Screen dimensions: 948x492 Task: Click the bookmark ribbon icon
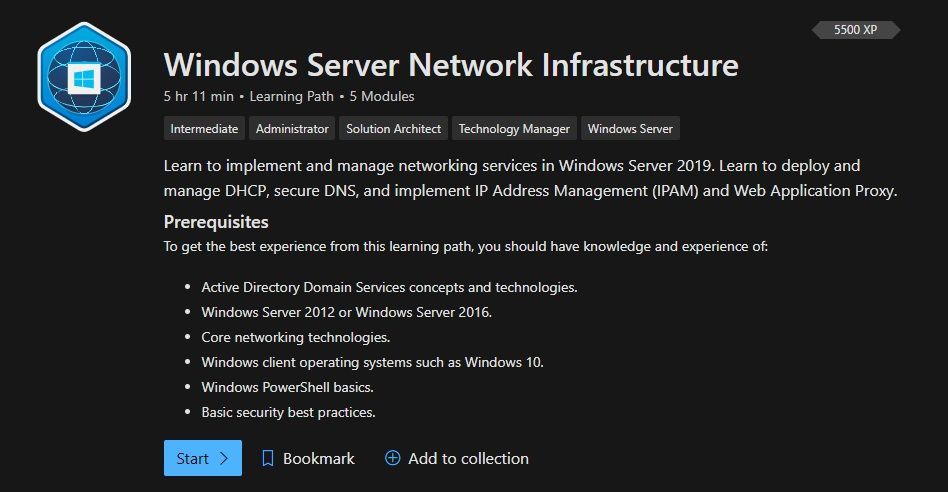coord(267,458)
